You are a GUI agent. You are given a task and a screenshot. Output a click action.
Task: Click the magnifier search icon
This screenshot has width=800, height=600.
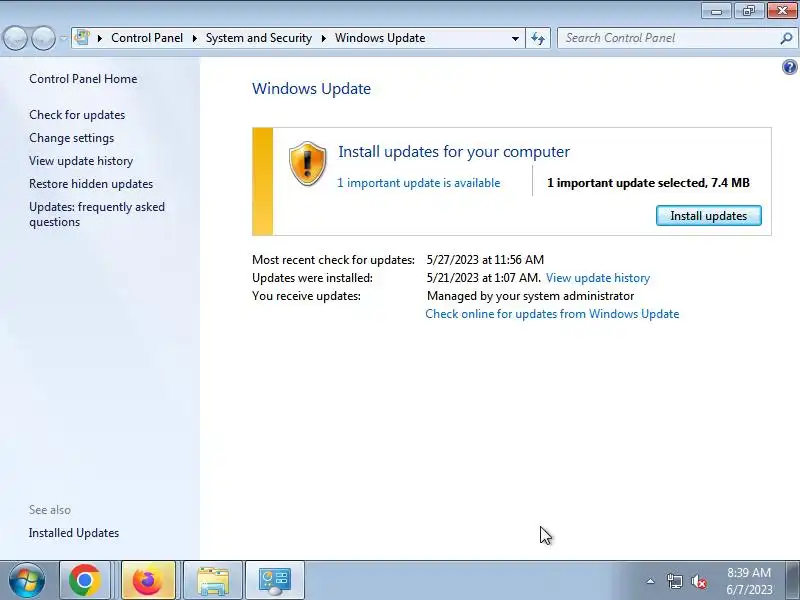[786, 38]
